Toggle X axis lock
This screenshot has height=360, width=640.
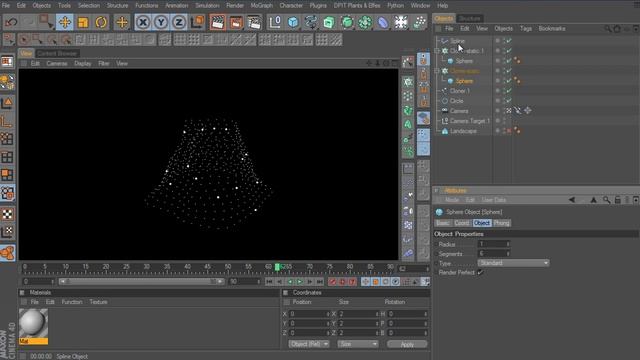[x=143, y=22]
